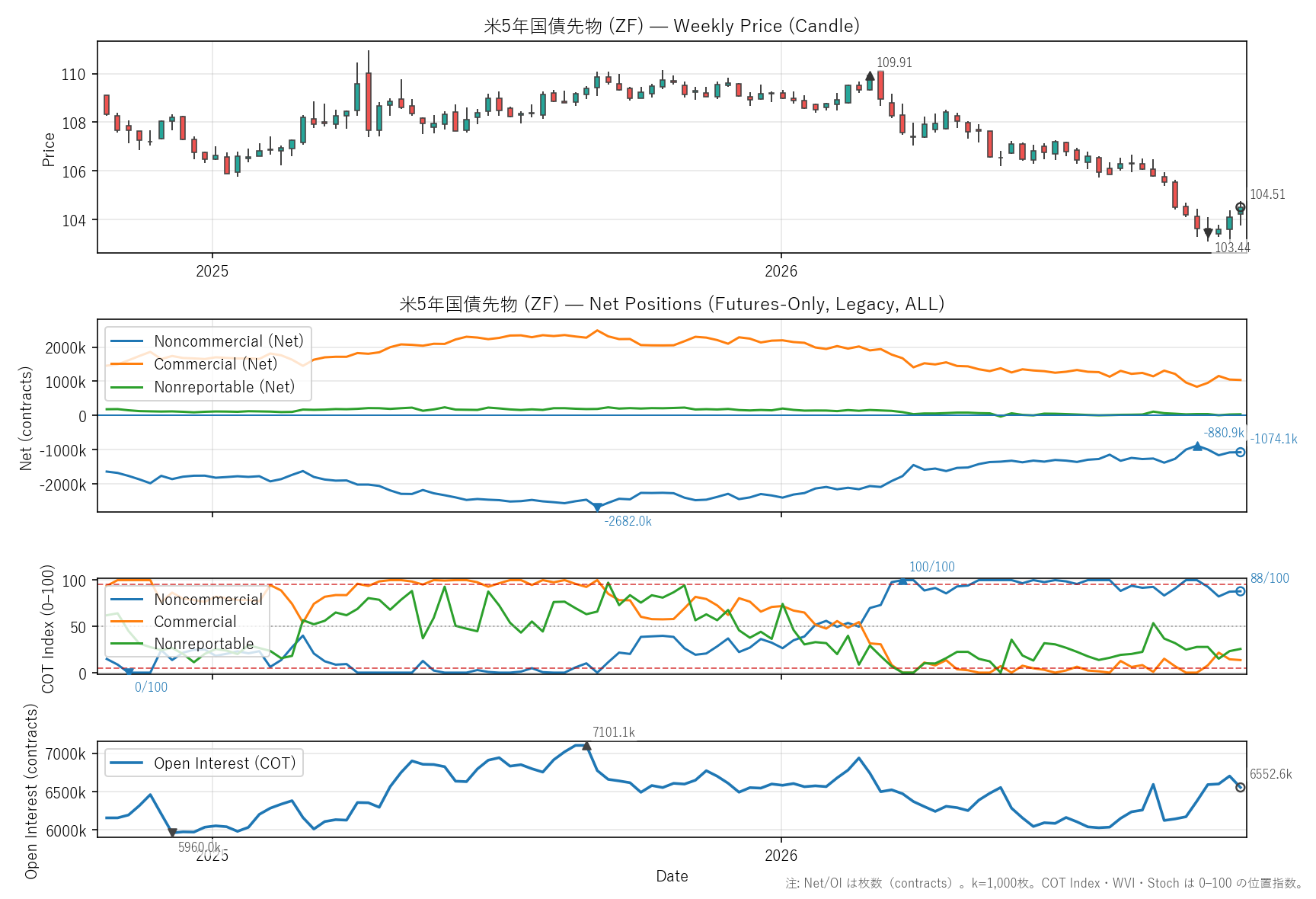Click the 'Net (contracts)' y-axis label
This screenshot has height=899, width=1316.
[x=26, y=418]
